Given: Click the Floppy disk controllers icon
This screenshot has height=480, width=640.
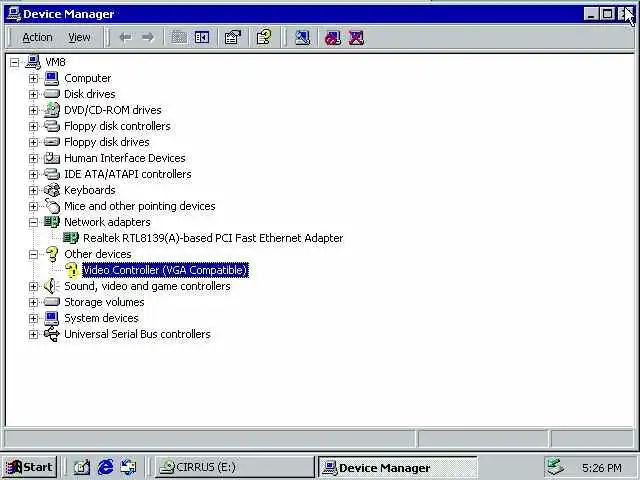Looking at the screenshot, I should click(52, 126).
